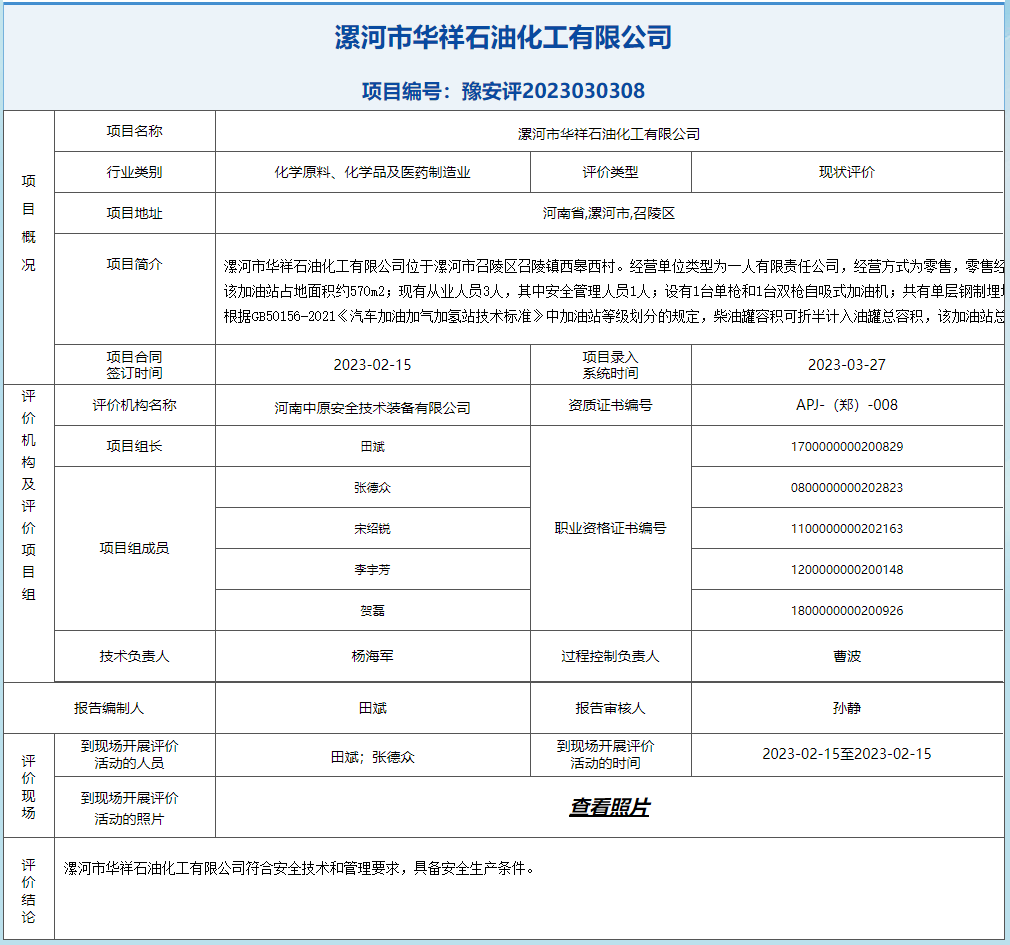Click the 项目概况 section header
1010x945 pixels.
point(28,223)
